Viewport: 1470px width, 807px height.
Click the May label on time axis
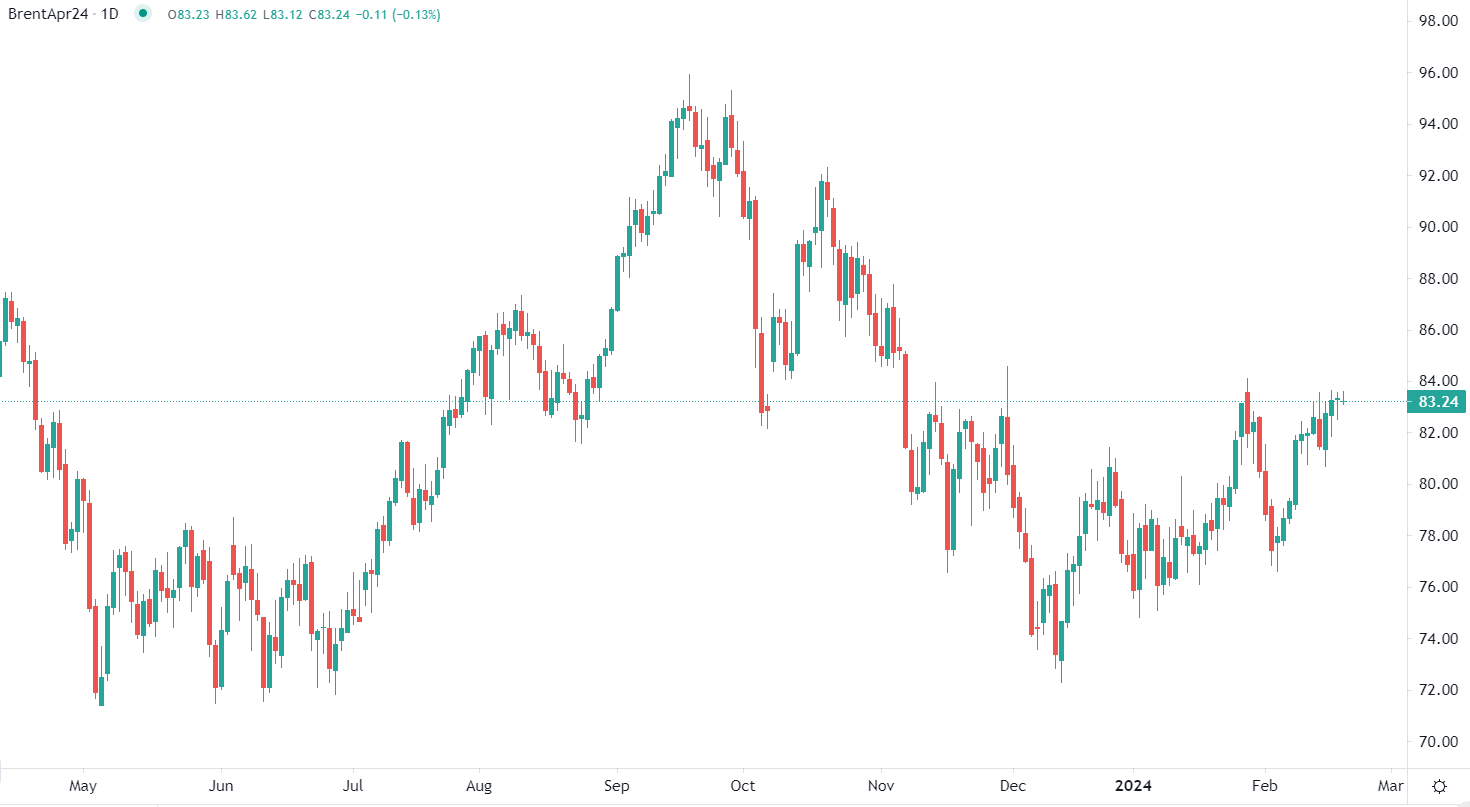click(x=83, y=786)
